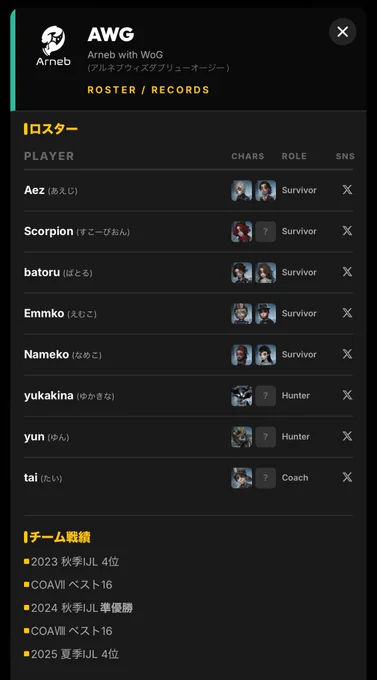
Task: Click the ROSTER / RECORDS label
Action: [148, 90]
